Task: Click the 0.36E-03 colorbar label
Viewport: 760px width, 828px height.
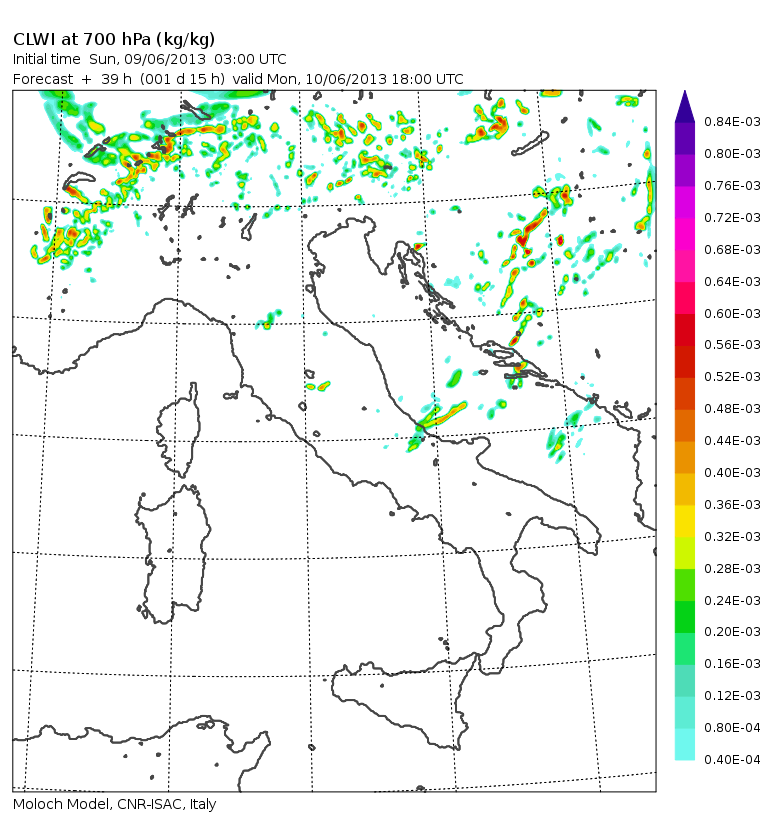Action: pos(732,505)
